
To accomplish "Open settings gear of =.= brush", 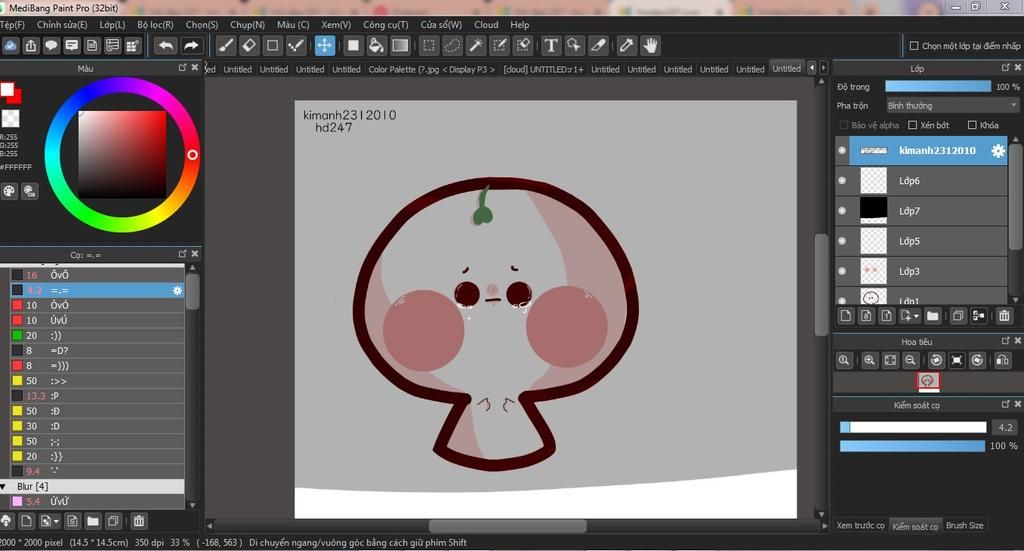I will (177, 291).
